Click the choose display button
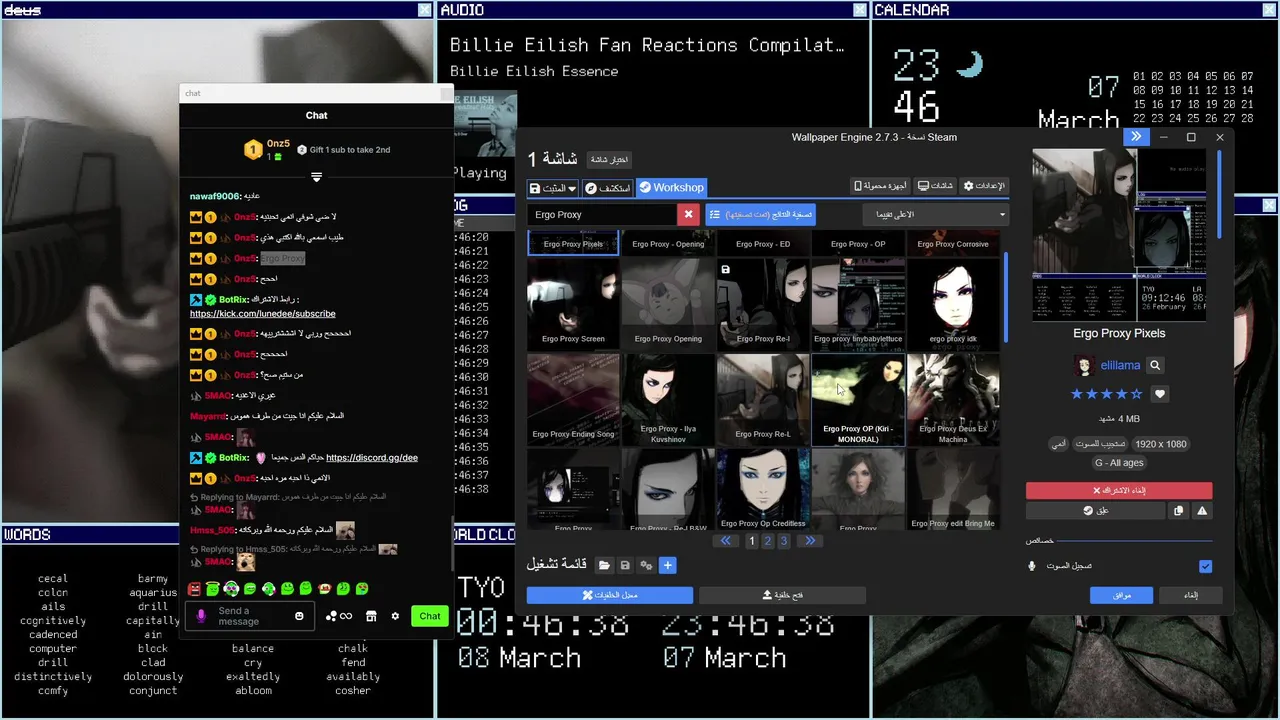 click(x=608, y=159)
